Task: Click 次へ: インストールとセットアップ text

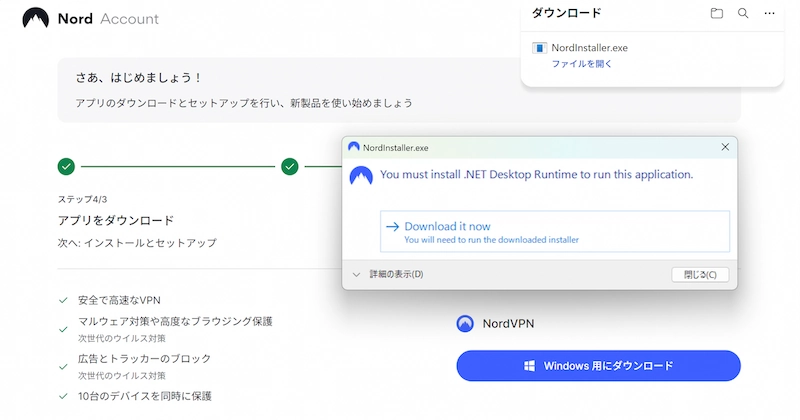Action: pos(137,243)
